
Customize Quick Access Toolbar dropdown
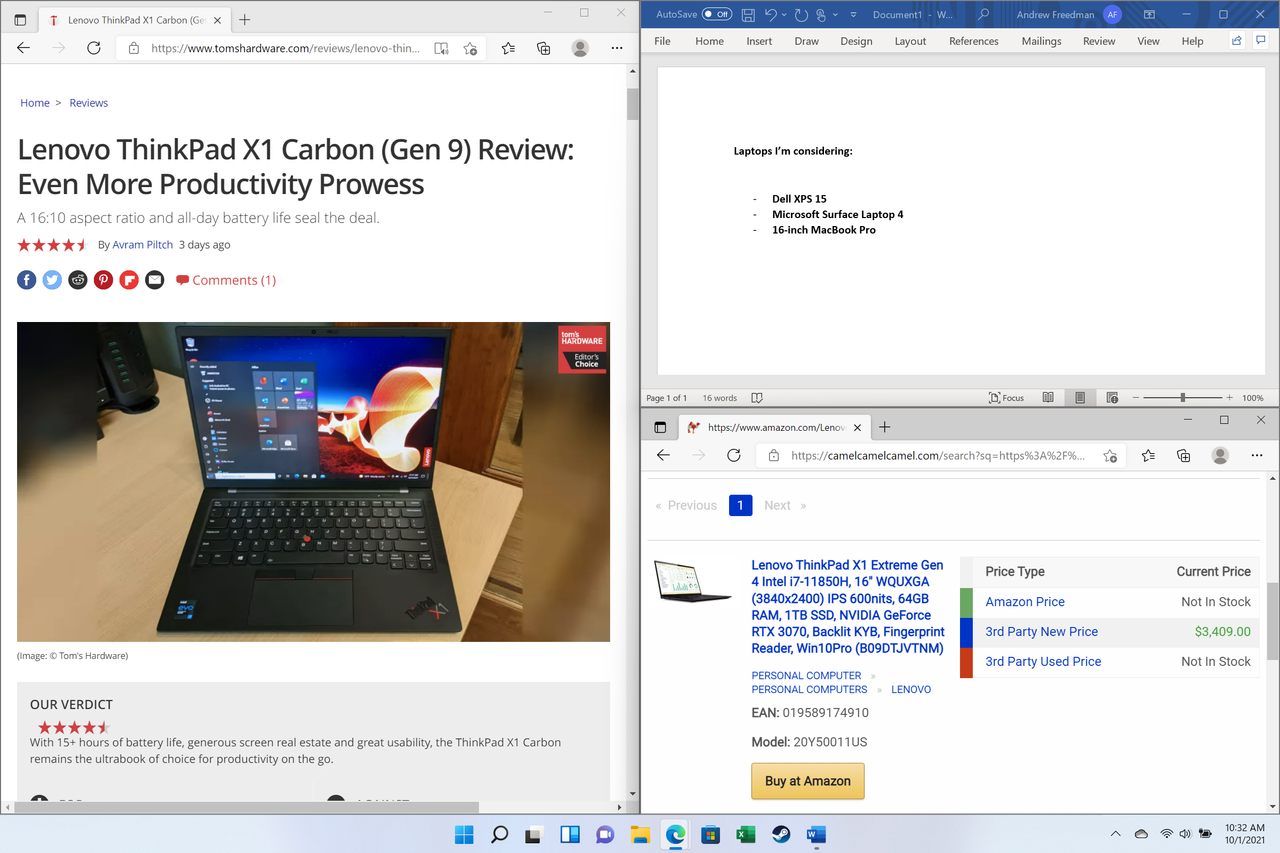tap(853, 14)
